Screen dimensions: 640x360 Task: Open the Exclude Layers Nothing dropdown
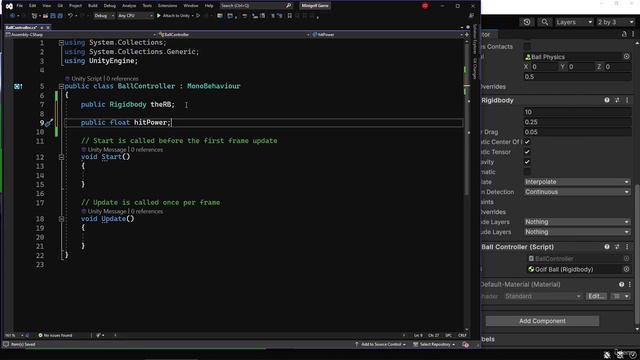tap(577, 232)
